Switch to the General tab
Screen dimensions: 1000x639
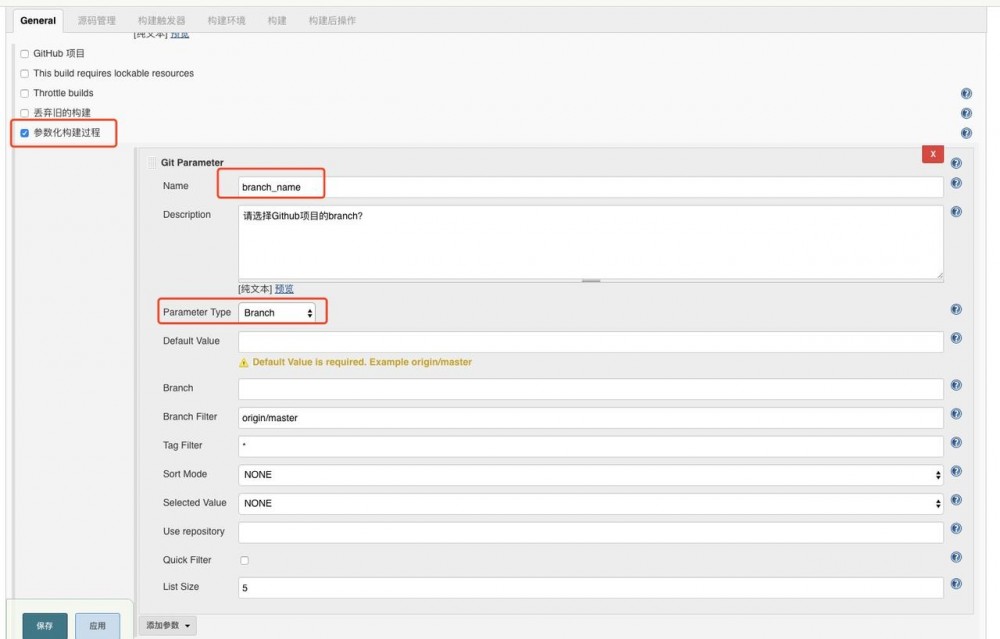[38, 20]
